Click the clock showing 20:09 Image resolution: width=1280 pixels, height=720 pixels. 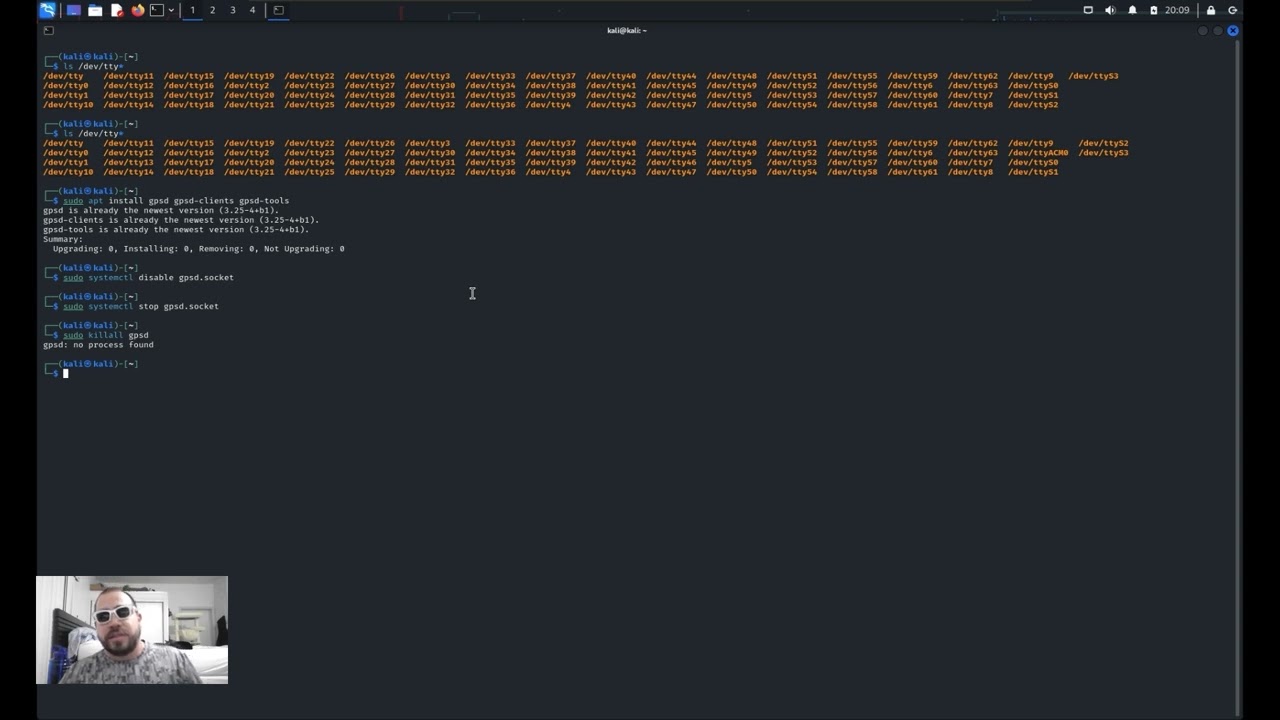pyautogui.click(x=1177, y=10)
